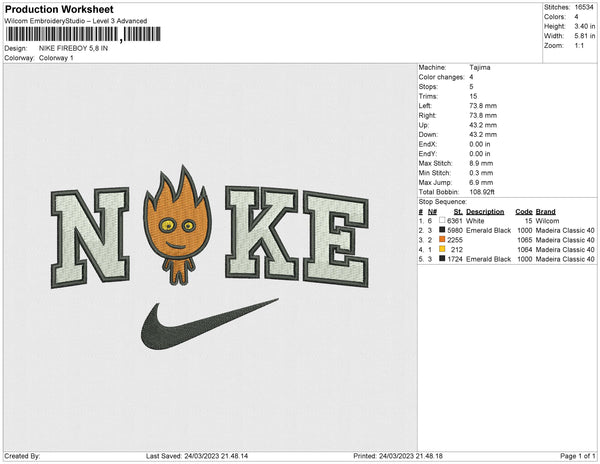The width and height of the screenshot is (600, 464).
Task: Click the 'Last Saved: 24/03/2023 21.48.14' text
Action: [x=197, y=456]
